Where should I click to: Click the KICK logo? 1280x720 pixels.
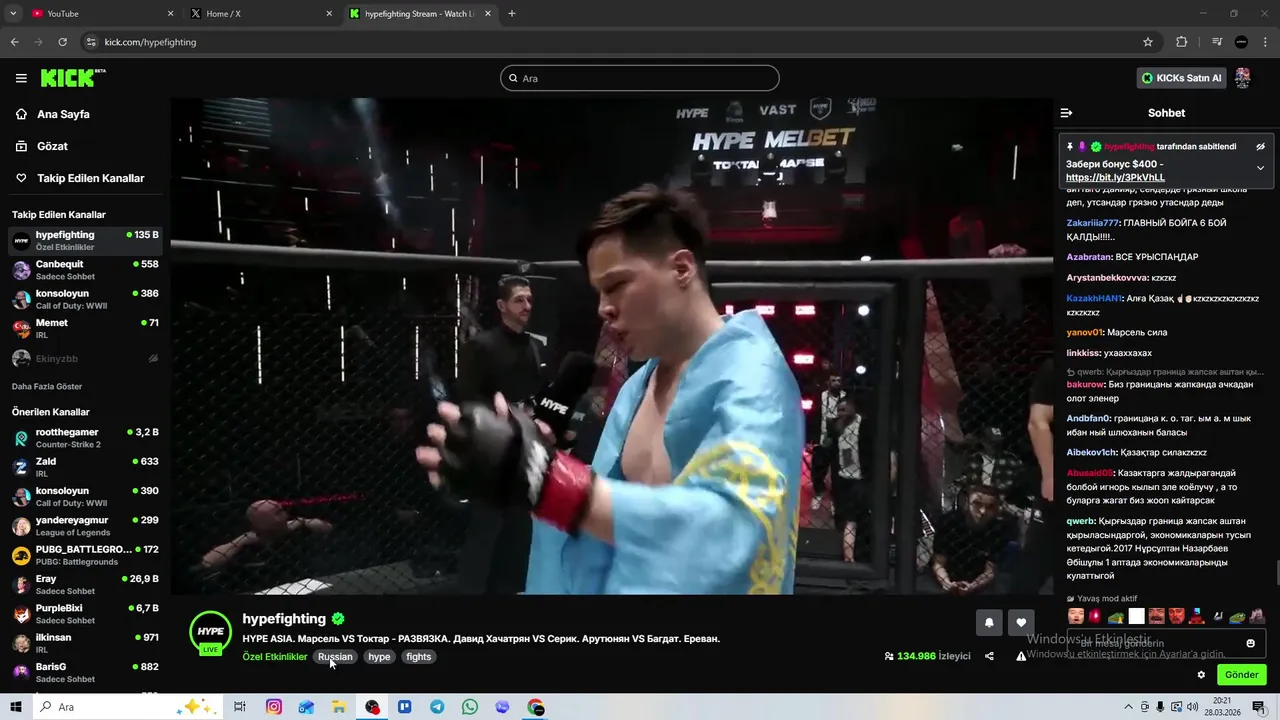[73, 78]
